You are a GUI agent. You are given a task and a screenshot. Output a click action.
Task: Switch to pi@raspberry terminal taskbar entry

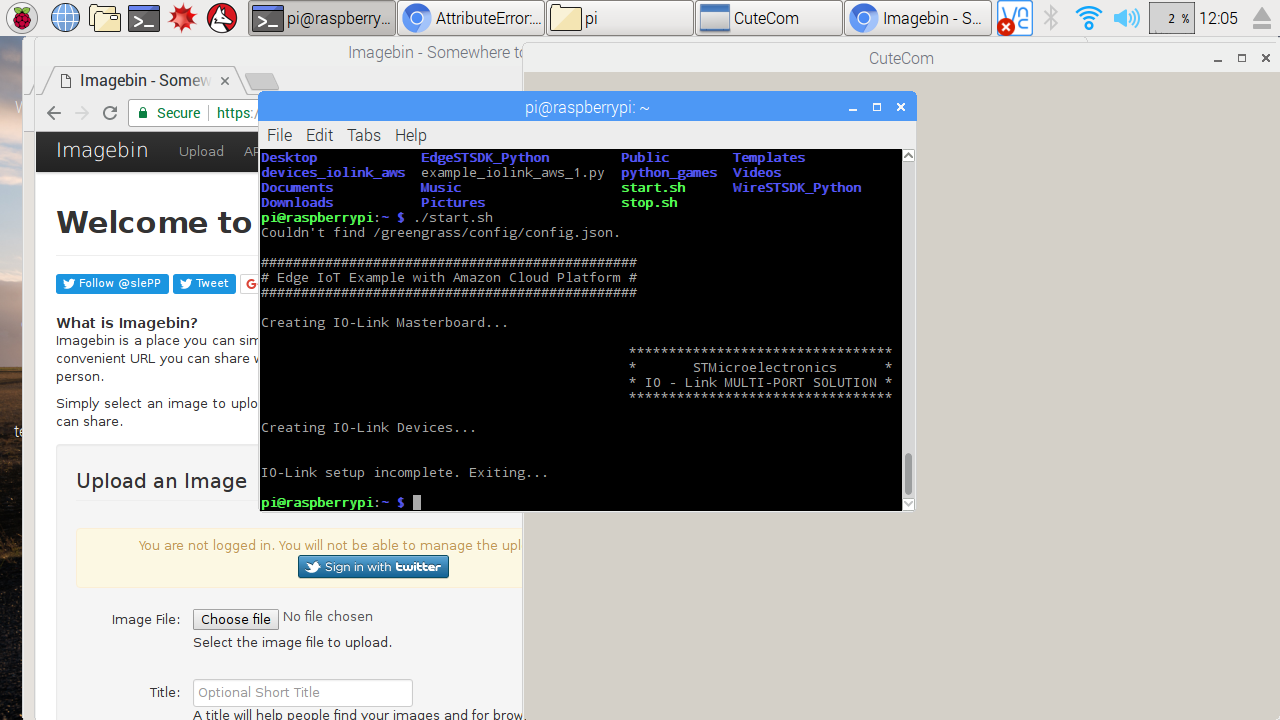[321, 18]
